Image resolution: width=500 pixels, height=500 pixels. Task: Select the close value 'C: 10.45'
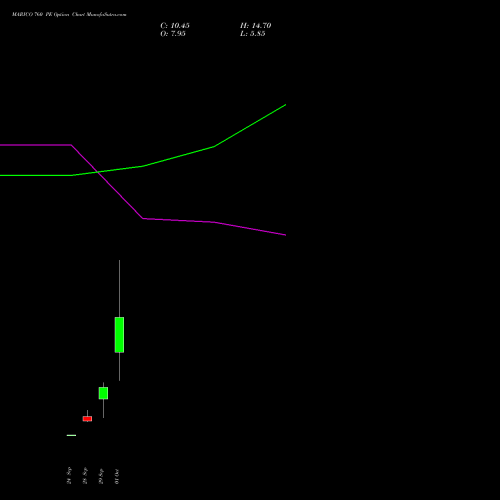coord(175,26)
